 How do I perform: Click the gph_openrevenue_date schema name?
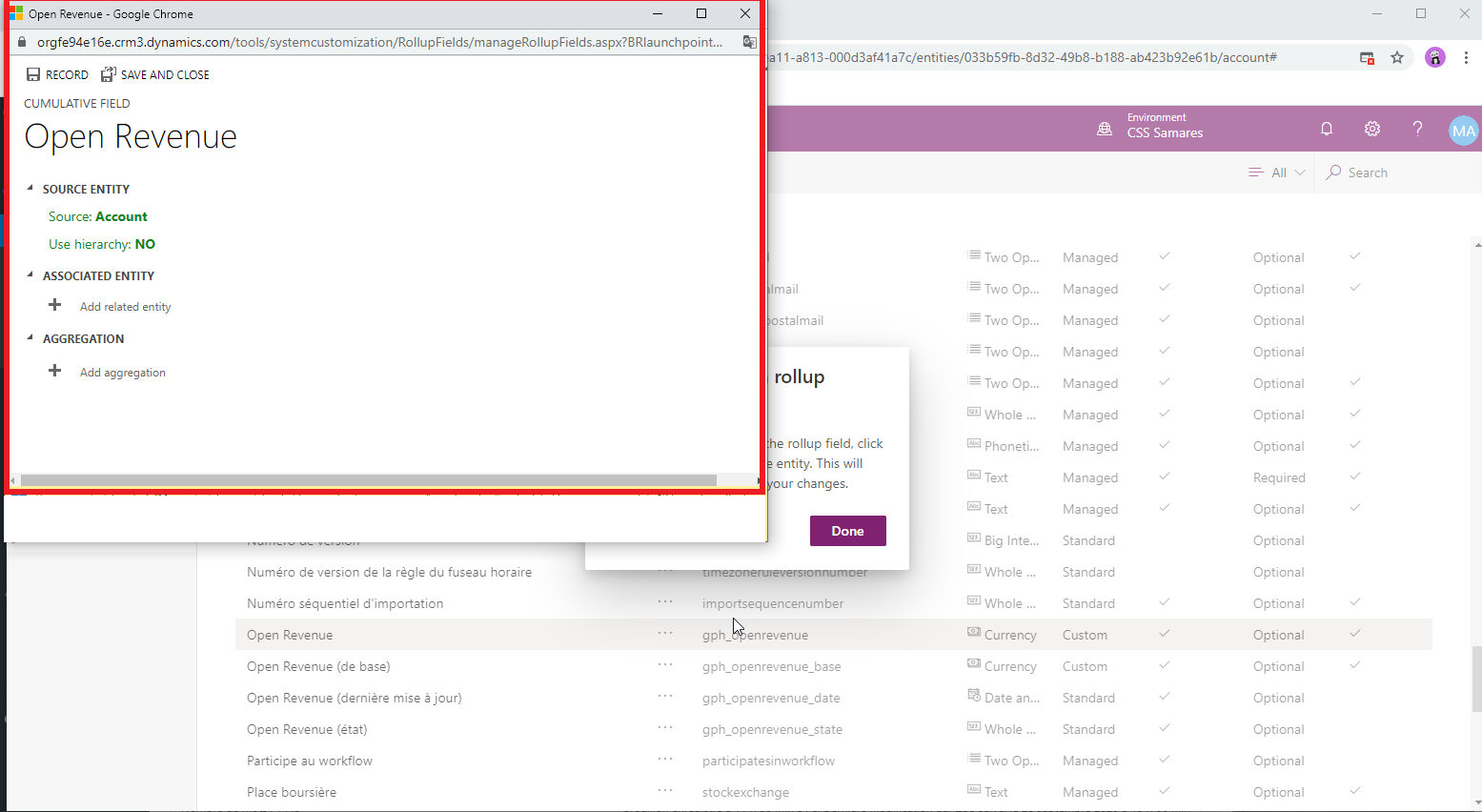tap(771, 698)
